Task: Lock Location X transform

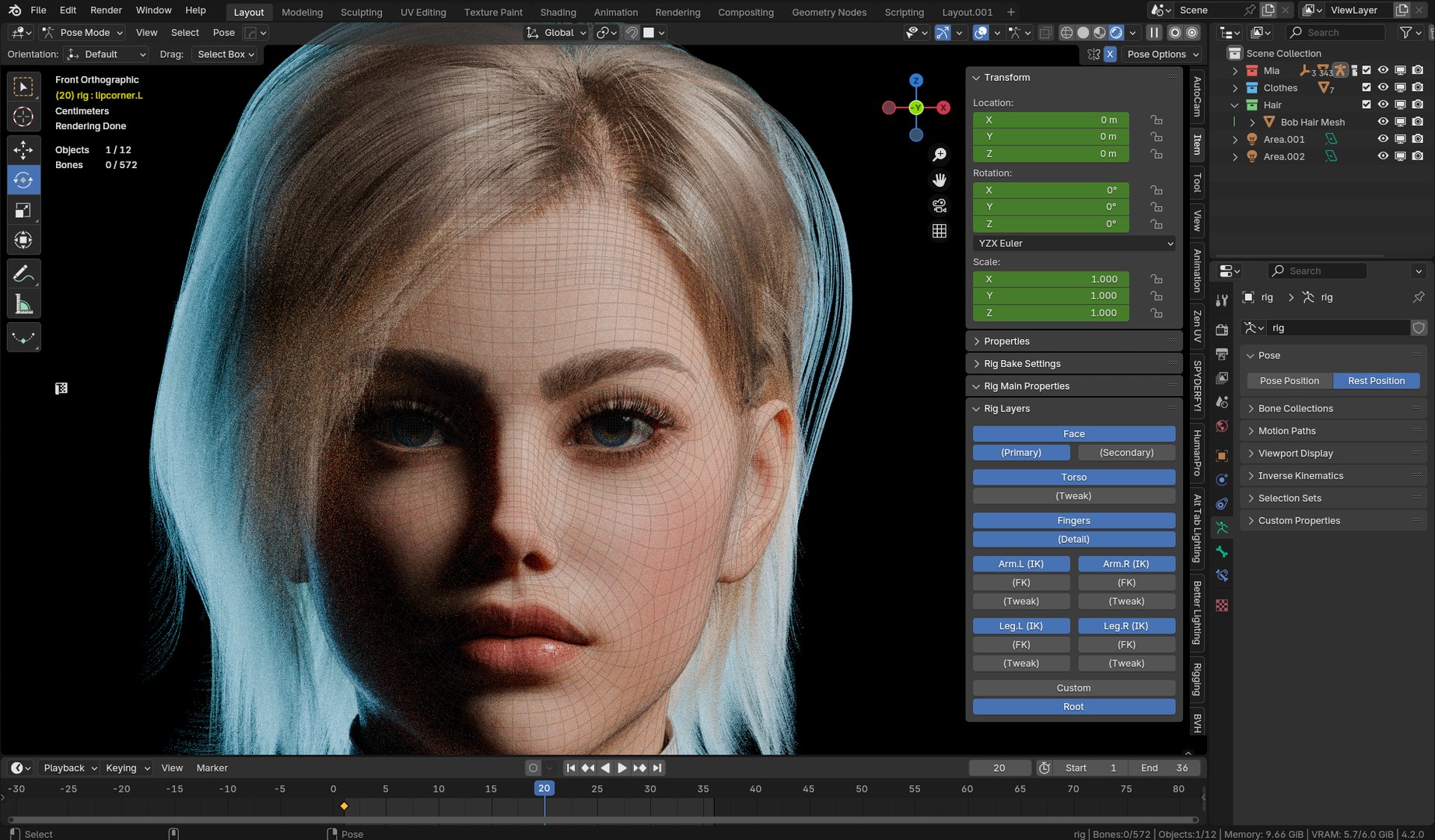Action: 1157,120
